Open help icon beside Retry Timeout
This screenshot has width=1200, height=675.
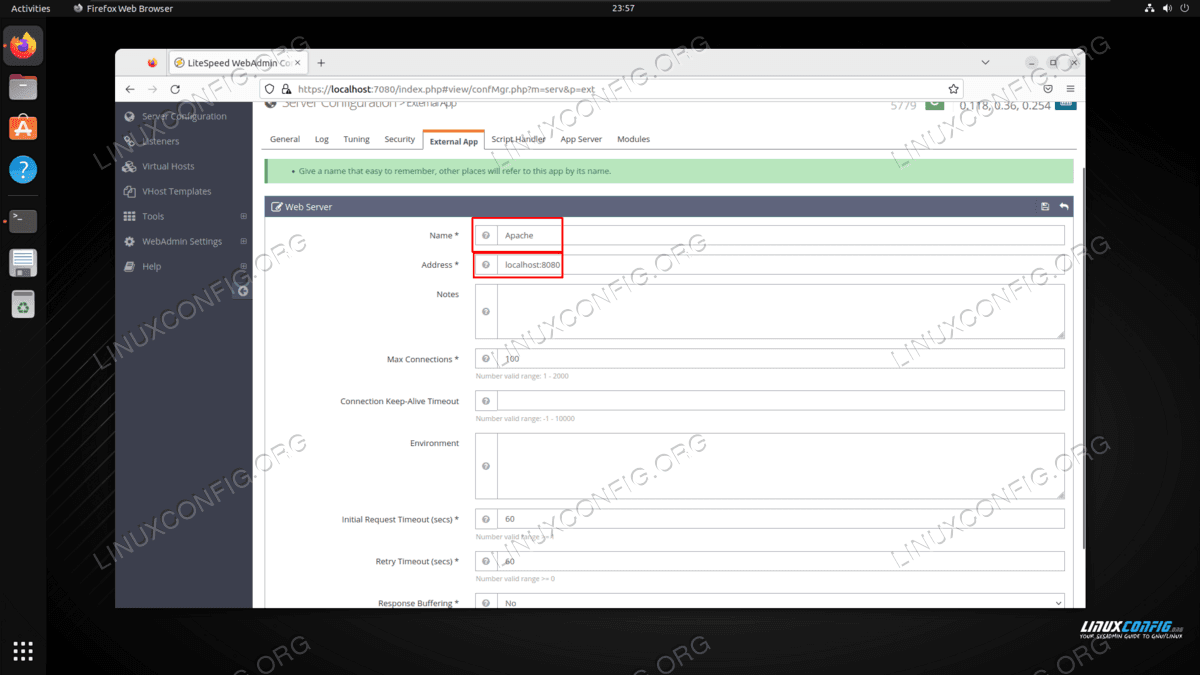click(x=486, y=561)
